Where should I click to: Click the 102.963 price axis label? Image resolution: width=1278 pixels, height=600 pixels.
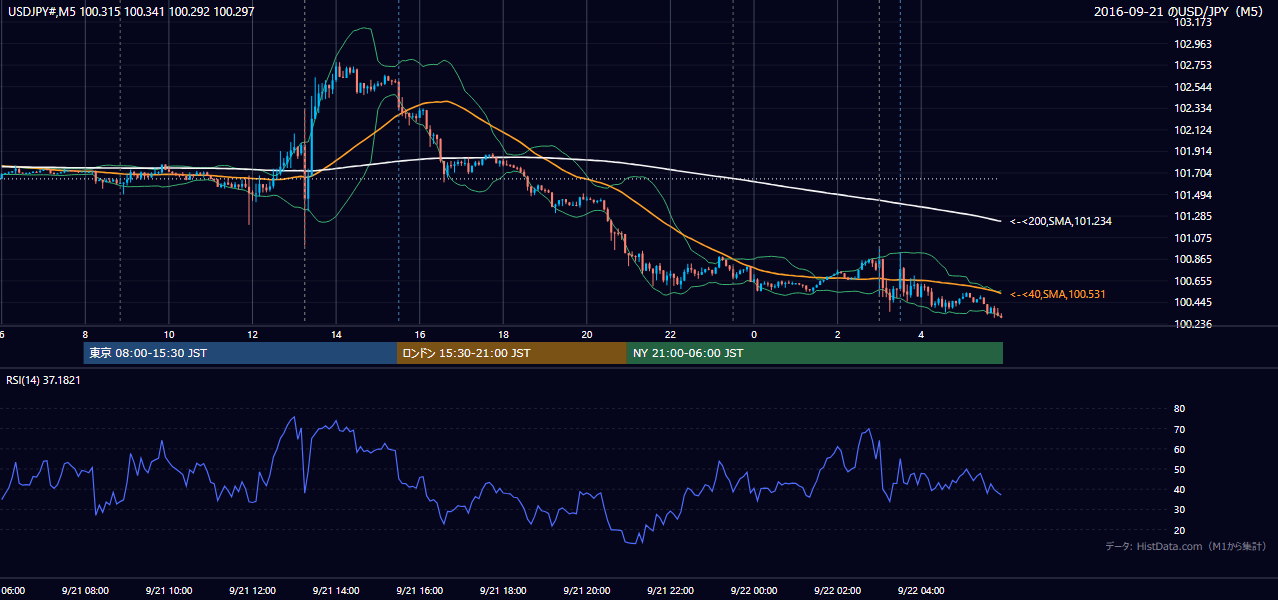(1193, 44)
